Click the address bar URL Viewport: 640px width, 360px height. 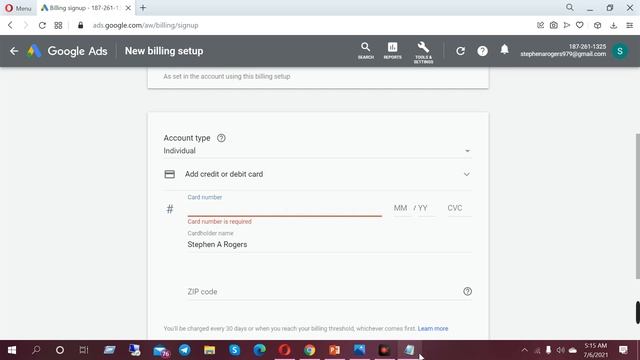[x=145, y=25]
